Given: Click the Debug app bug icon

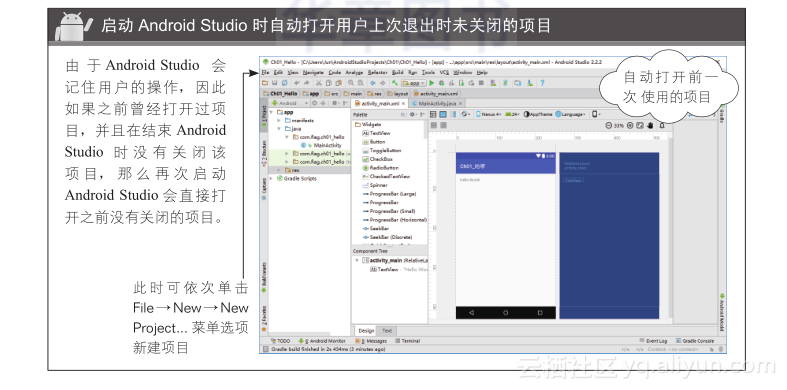Looking at the screenshot, I should point(441,83).
